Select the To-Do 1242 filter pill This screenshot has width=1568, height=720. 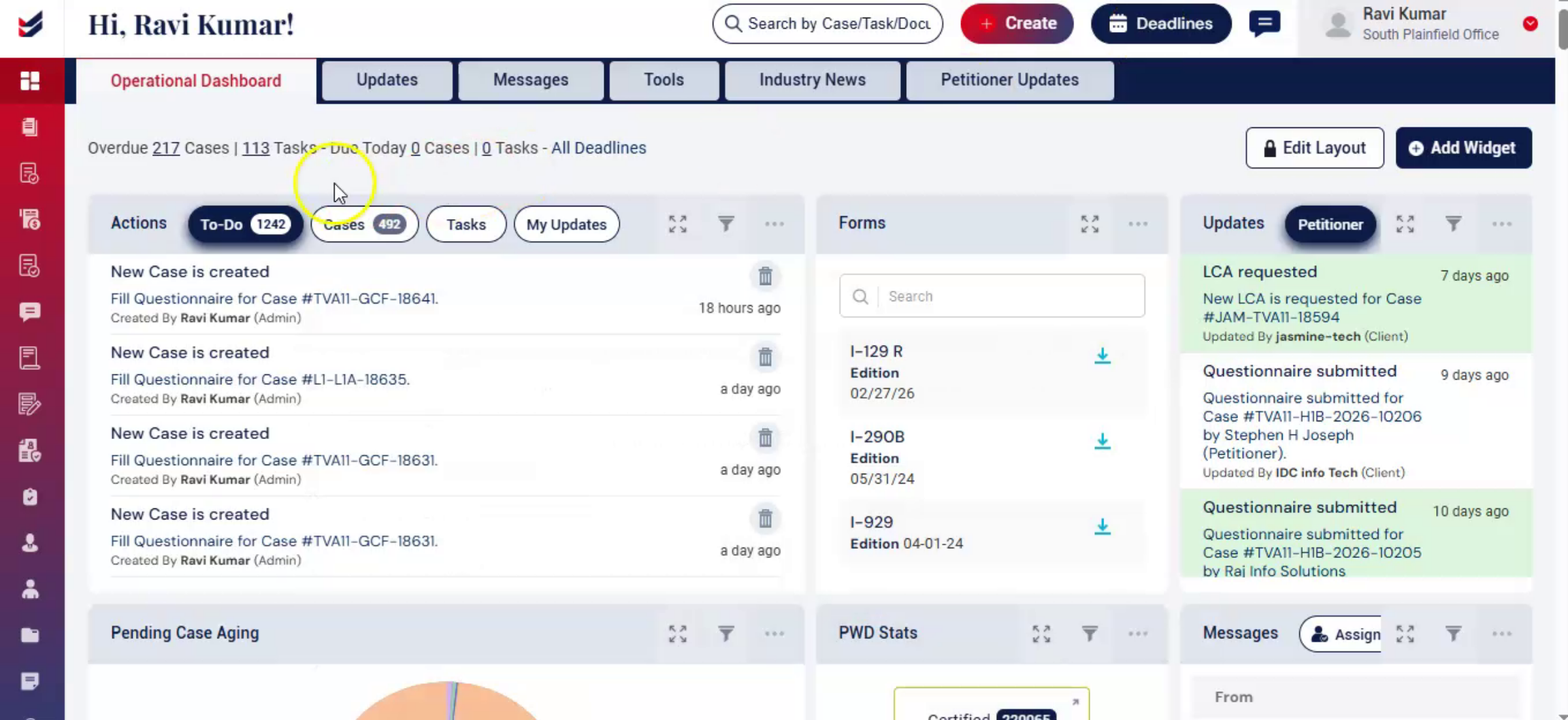(x=245, y=225)
